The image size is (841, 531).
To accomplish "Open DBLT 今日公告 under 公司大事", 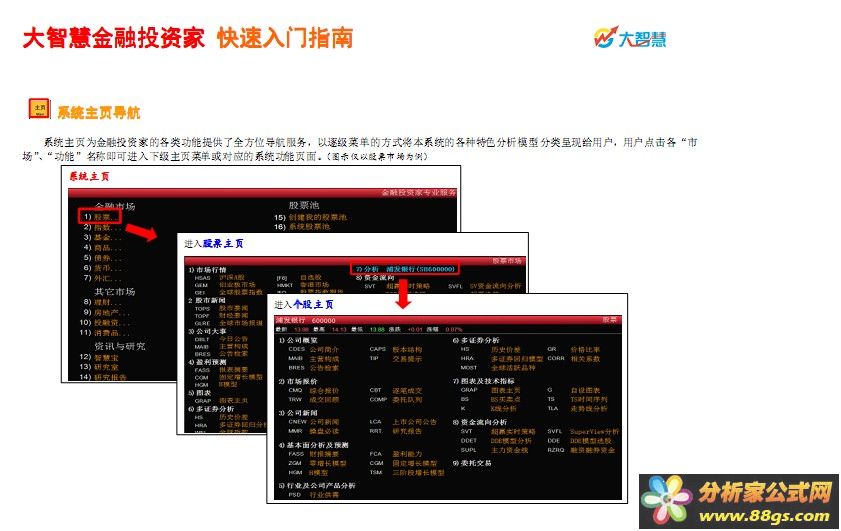I will click(221, 340).
